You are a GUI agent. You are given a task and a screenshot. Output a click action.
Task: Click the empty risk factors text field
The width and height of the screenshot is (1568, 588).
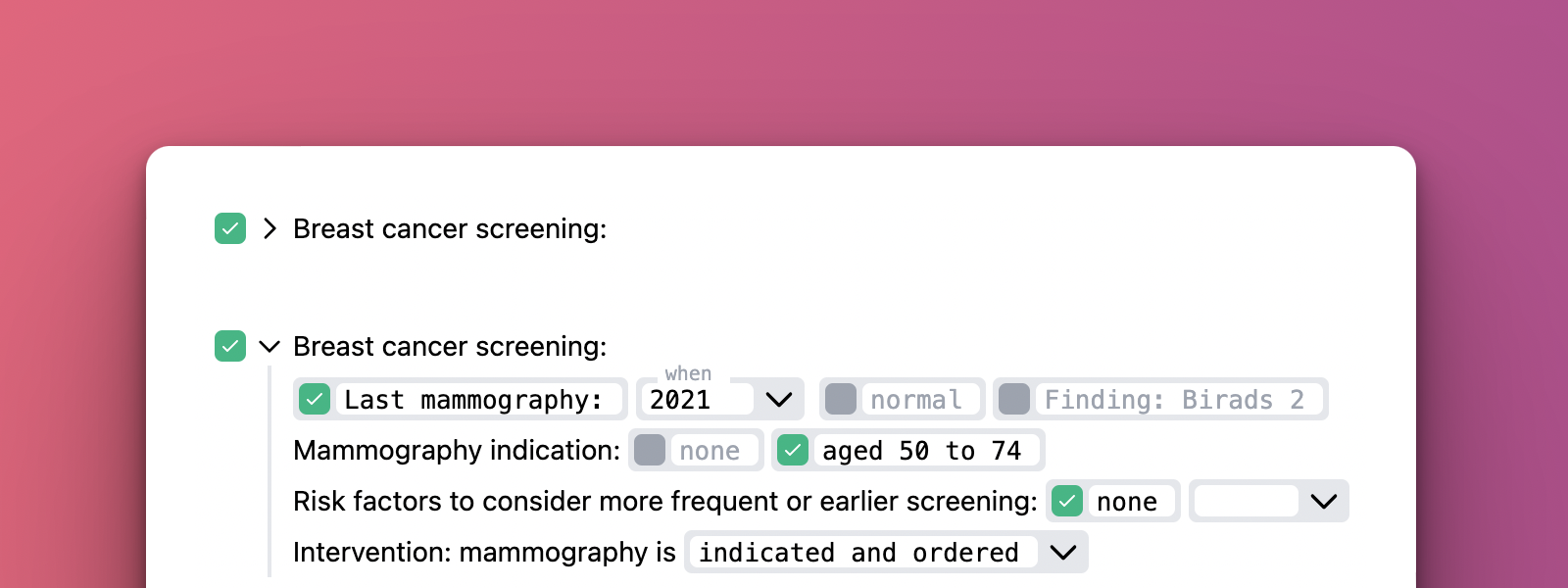pos(1245,502)
